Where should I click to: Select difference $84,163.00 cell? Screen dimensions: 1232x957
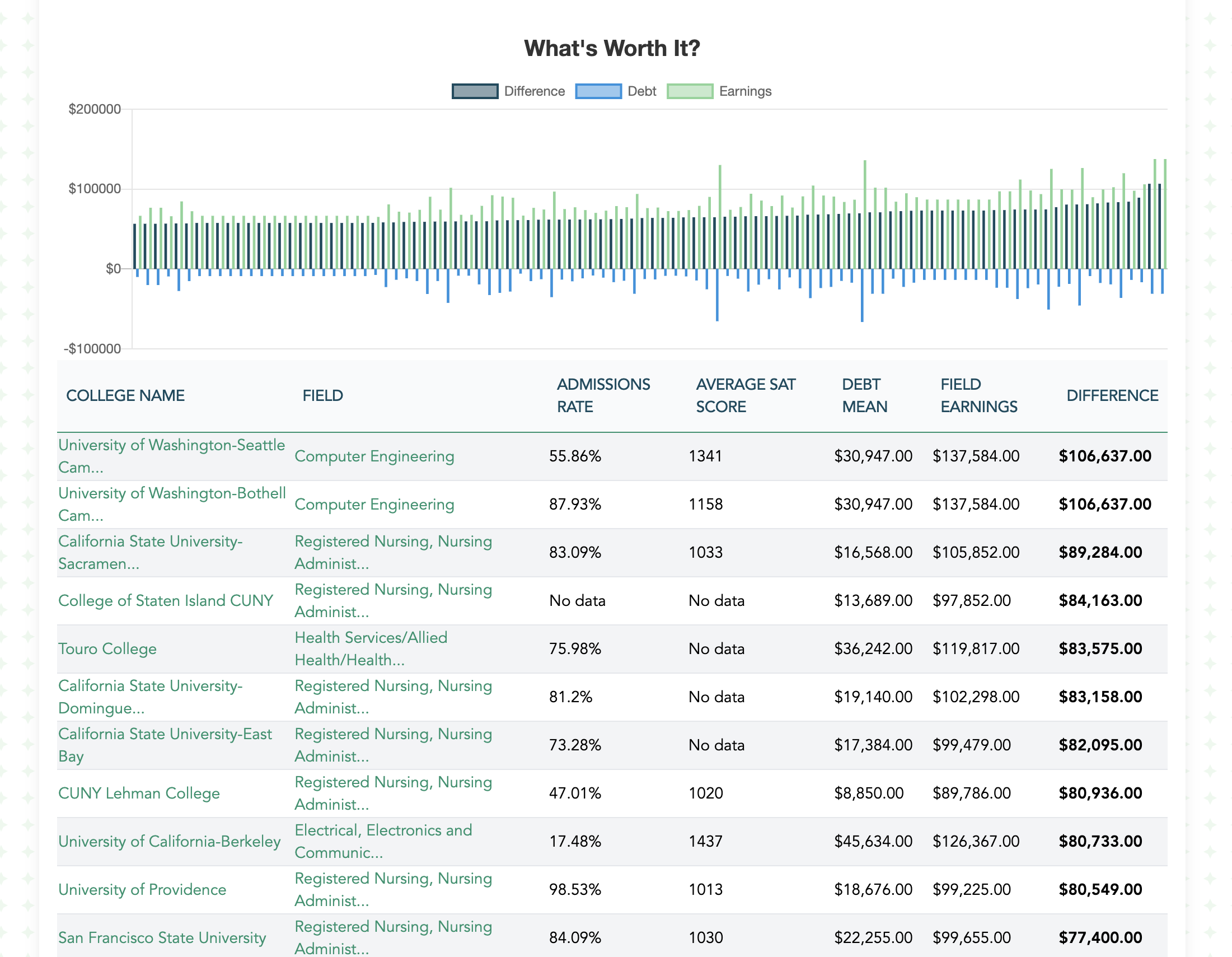(x=1100, y=600)
